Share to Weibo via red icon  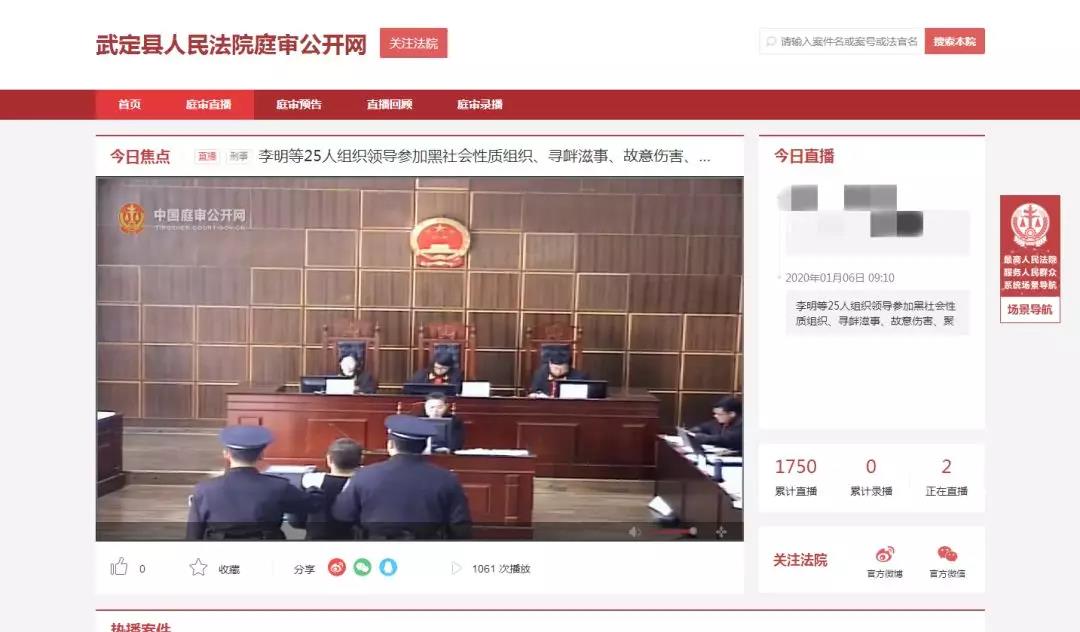point(337,567)
